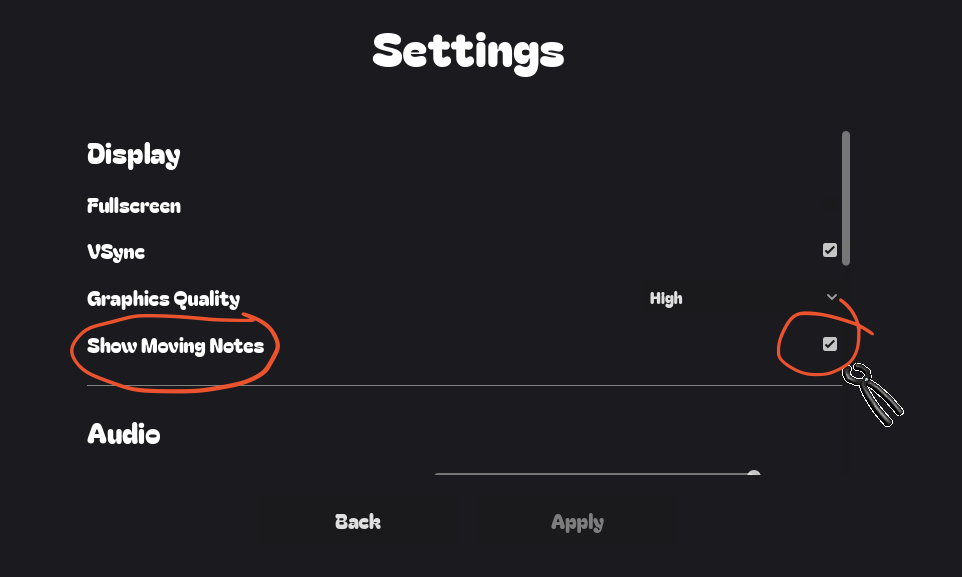
Task: Enable the Fullscreen checkbox
Action: coord(830,206)
